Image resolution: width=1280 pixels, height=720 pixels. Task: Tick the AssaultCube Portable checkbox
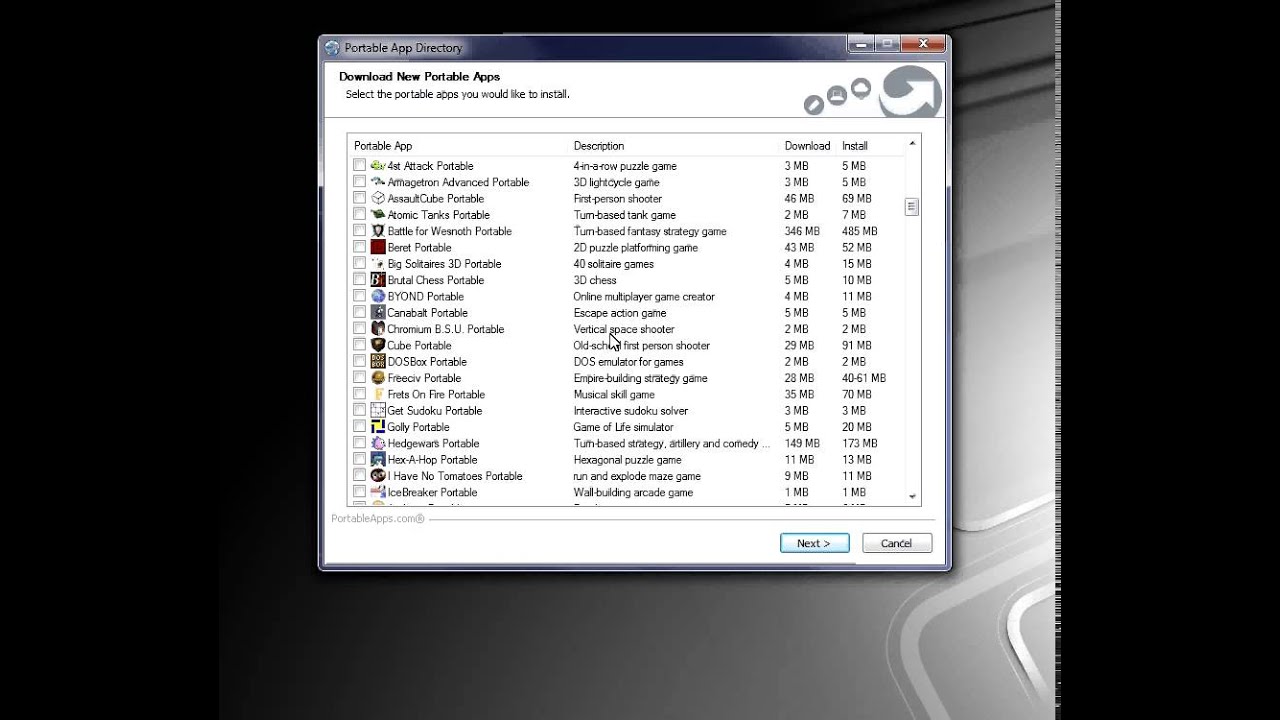pos(359,198)
